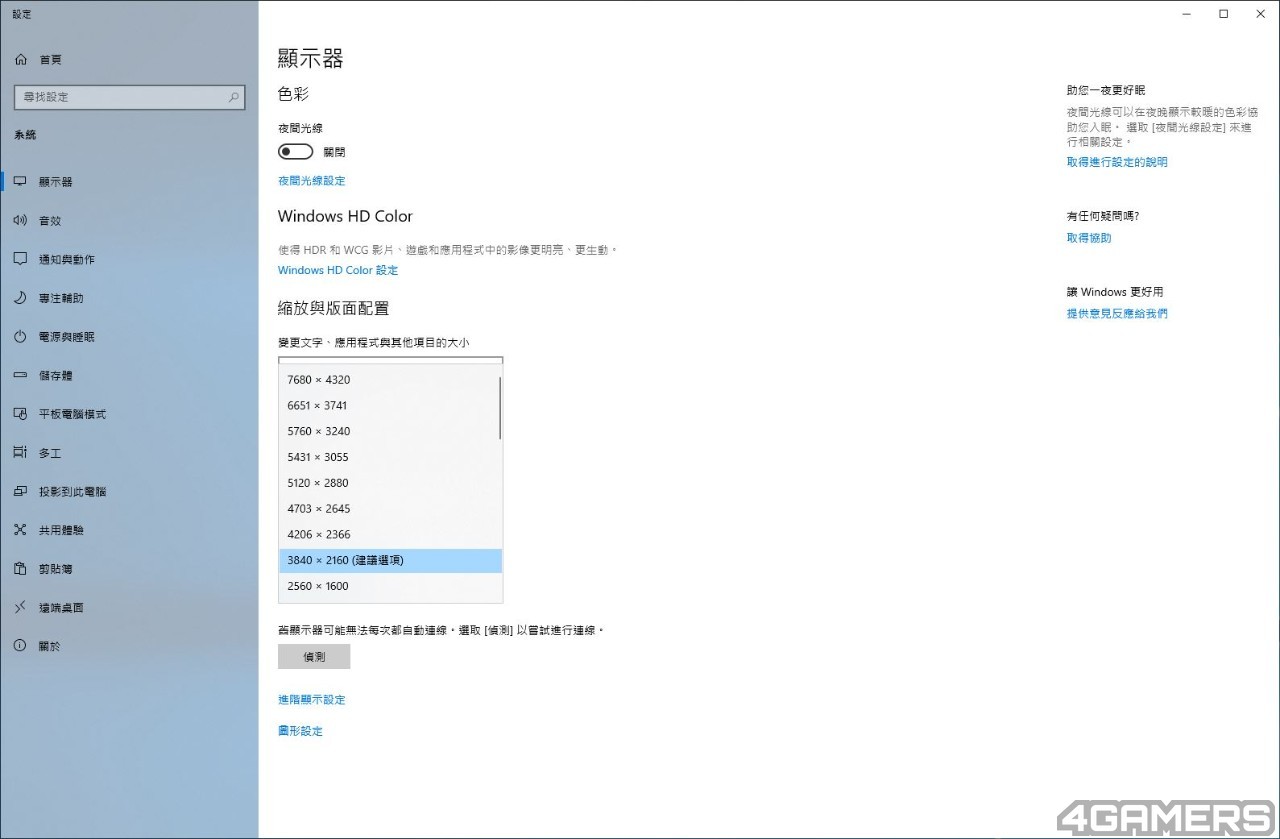The width and height of the screenshot is (1280, 839).
Task: Click the 取得協助 link
Action: coord(1089,238)
